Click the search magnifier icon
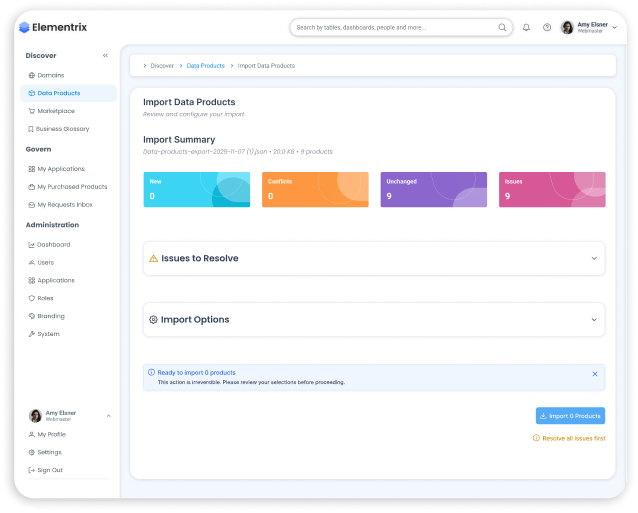The height and width of the screenshot is (513, 638). [502, 28]
